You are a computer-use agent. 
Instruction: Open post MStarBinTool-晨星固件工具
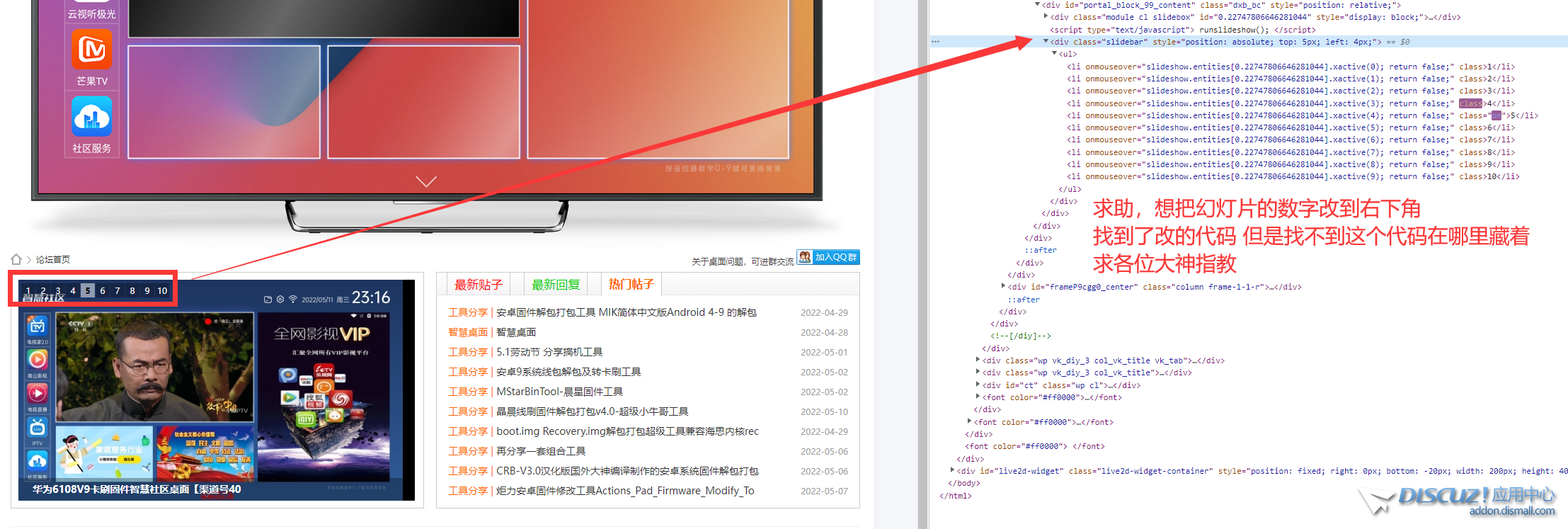559,392
